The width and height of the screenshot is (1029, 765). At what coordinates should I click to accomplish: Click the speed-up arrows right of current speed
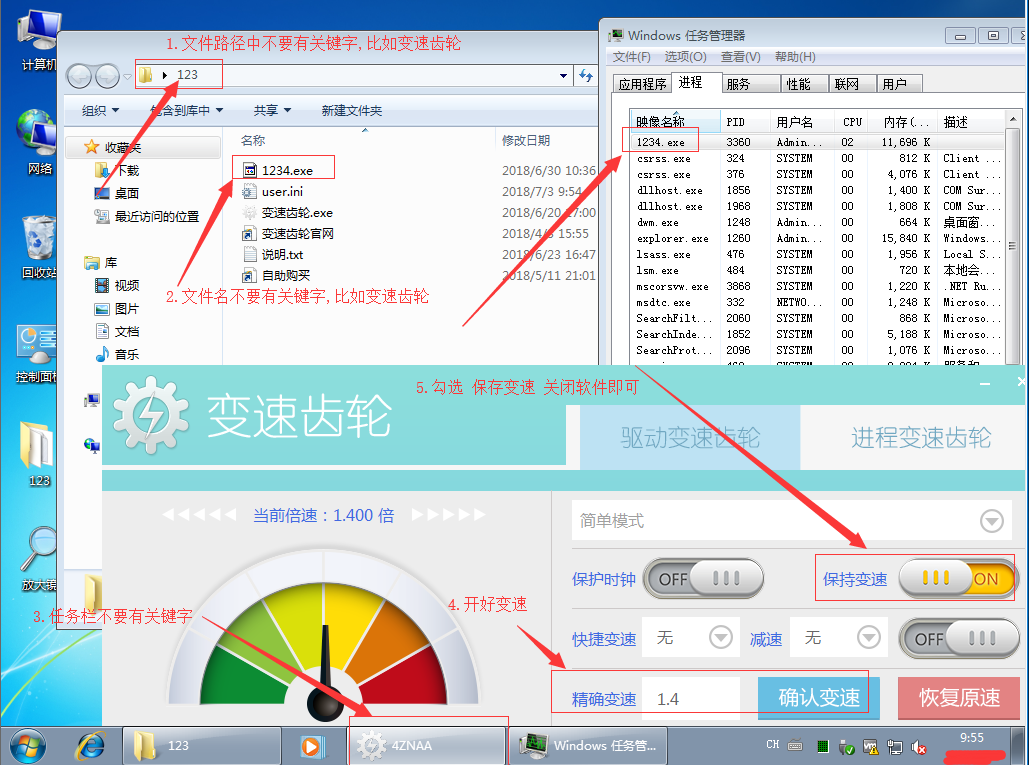tap(448, 515)
